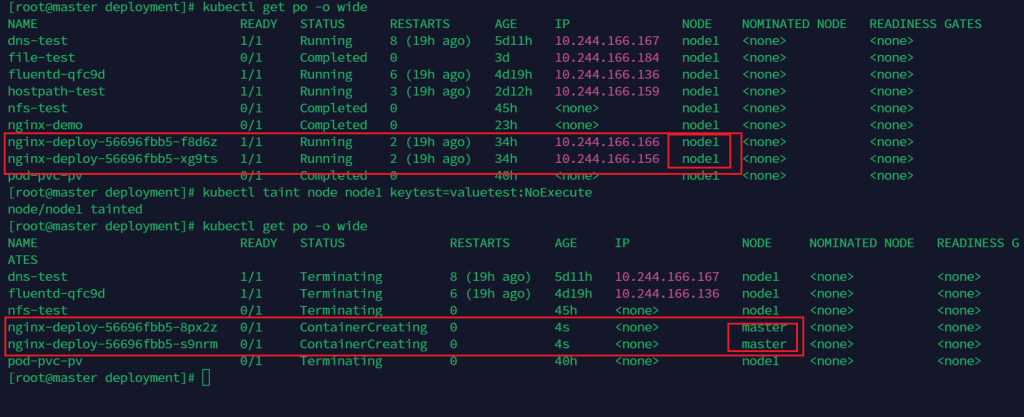Click IP address 10.244.166.156

(x=607, y=158)
